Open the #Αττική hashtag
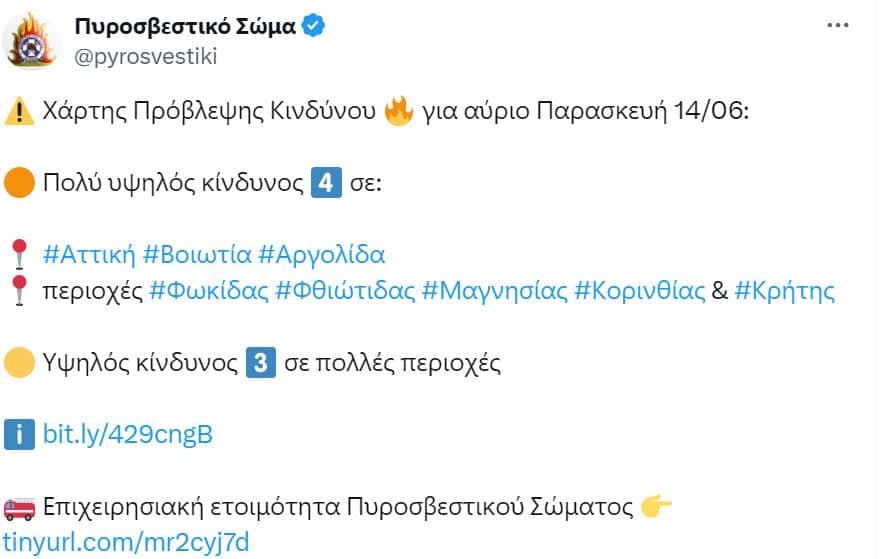Viewport: 891px width, 559px height. (89, 254)
